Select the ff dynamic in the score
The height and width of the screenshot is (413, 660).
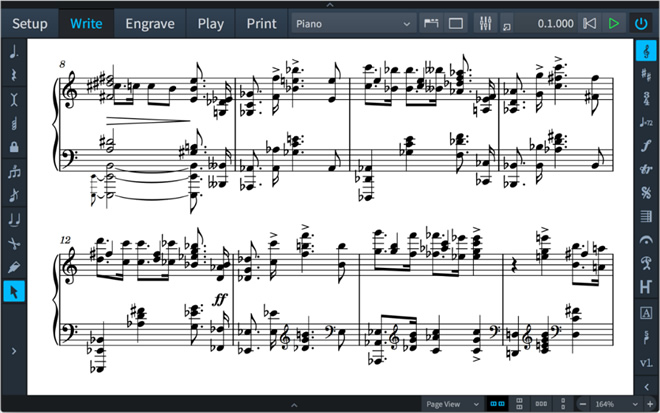click(220, 299)
